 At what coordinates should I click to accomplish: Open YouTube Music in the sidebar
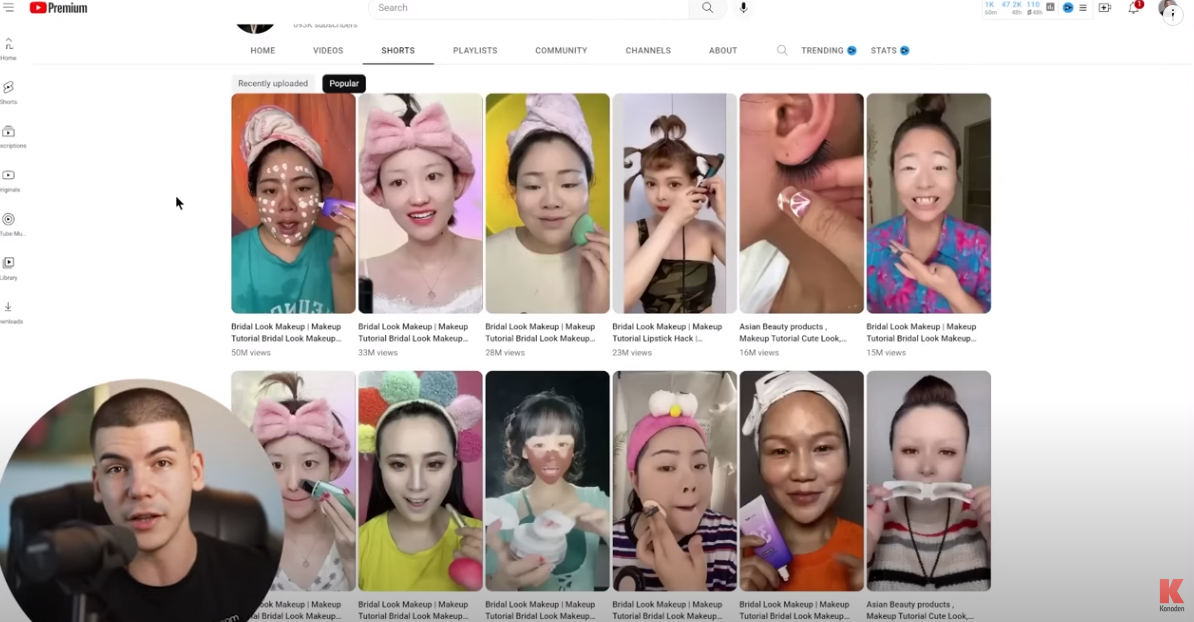click(x=9, y=224)
